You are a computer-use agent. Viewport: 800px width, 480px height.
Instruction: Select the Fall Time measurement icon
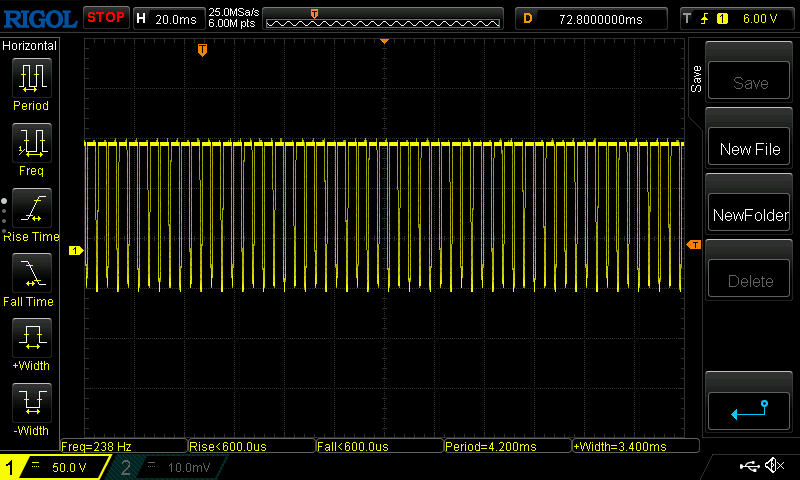32,273
